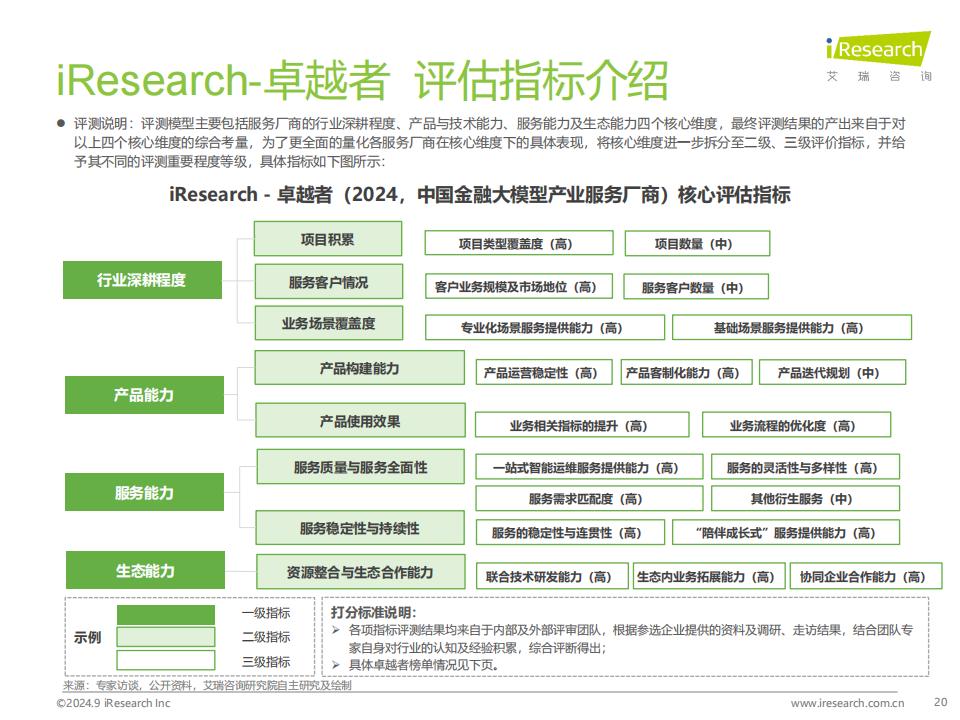Screen dimensions: 960x720
Task: Select 协同企业合作能力（高） indicator
Action: [x=866, y=576]
